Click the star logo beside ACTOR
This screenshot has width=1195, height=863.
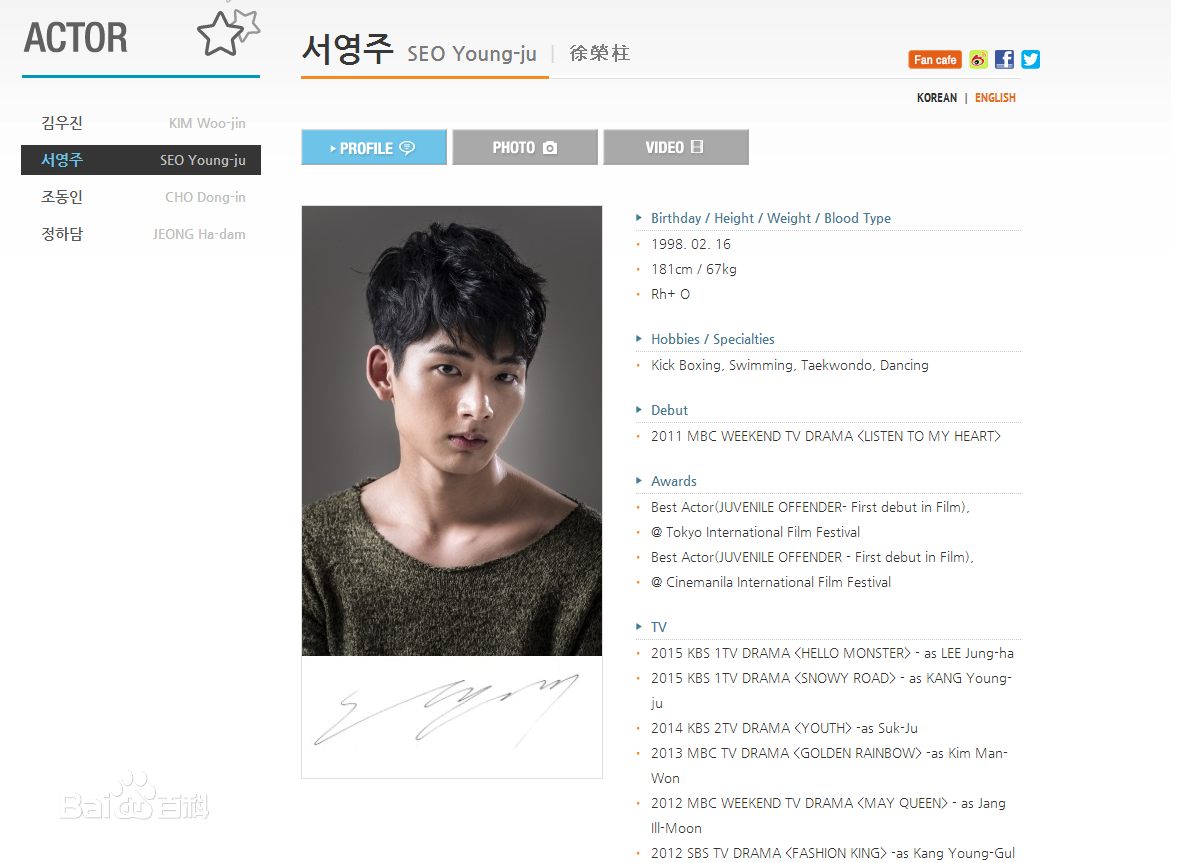point(228,33)
